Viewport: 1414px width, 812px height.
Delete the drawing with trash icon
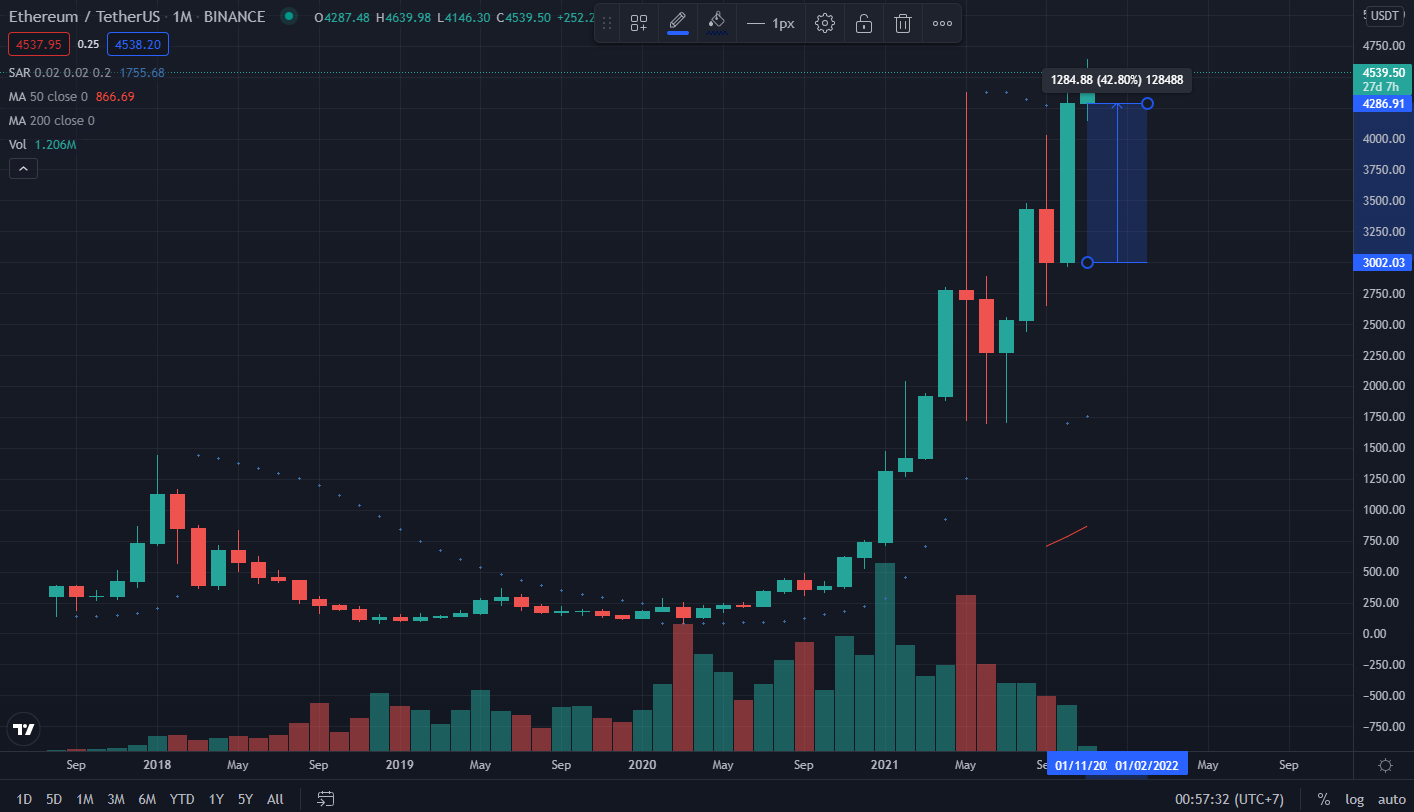point(903,23)
